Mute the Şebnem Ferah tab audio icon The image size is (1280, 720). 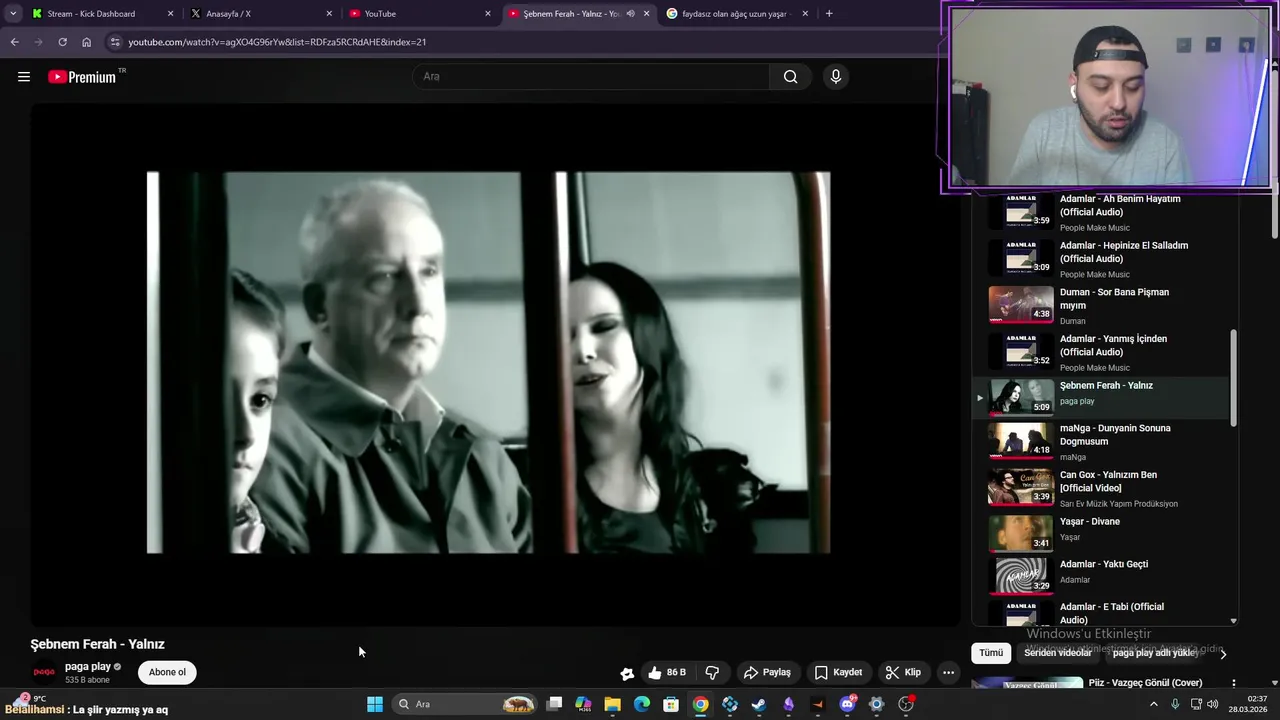coord(630,14)
